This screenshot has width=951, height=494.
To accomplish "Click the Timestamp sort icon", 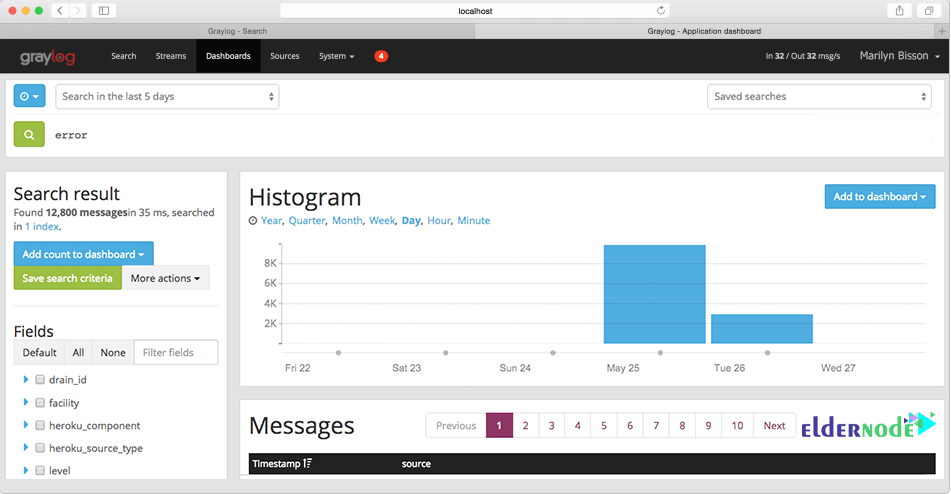I will pos(307,464).
